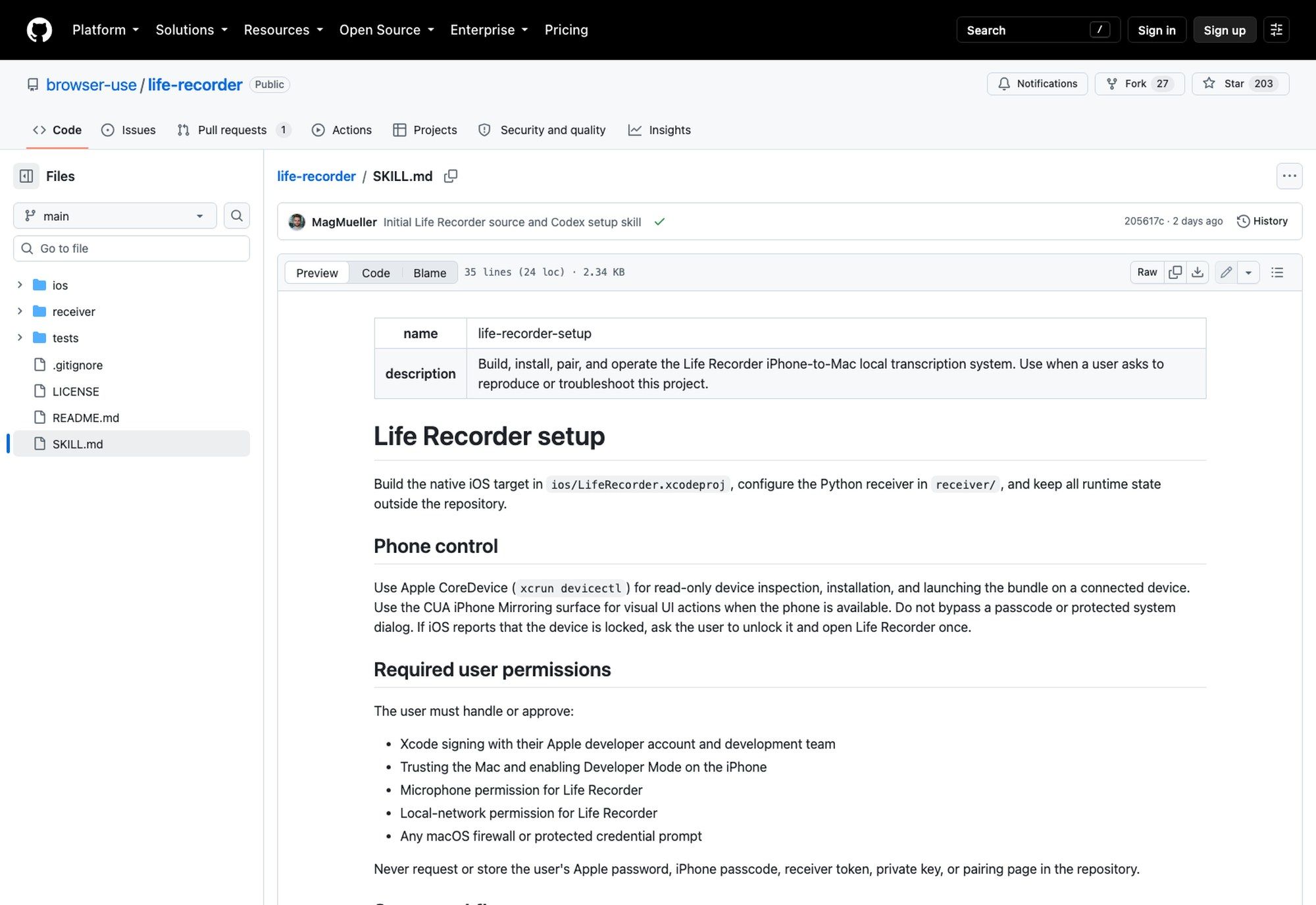Collapse the file tree panel icon
Screen dimensions: 1316x905
pyautogui.click(x=26, y=176)
